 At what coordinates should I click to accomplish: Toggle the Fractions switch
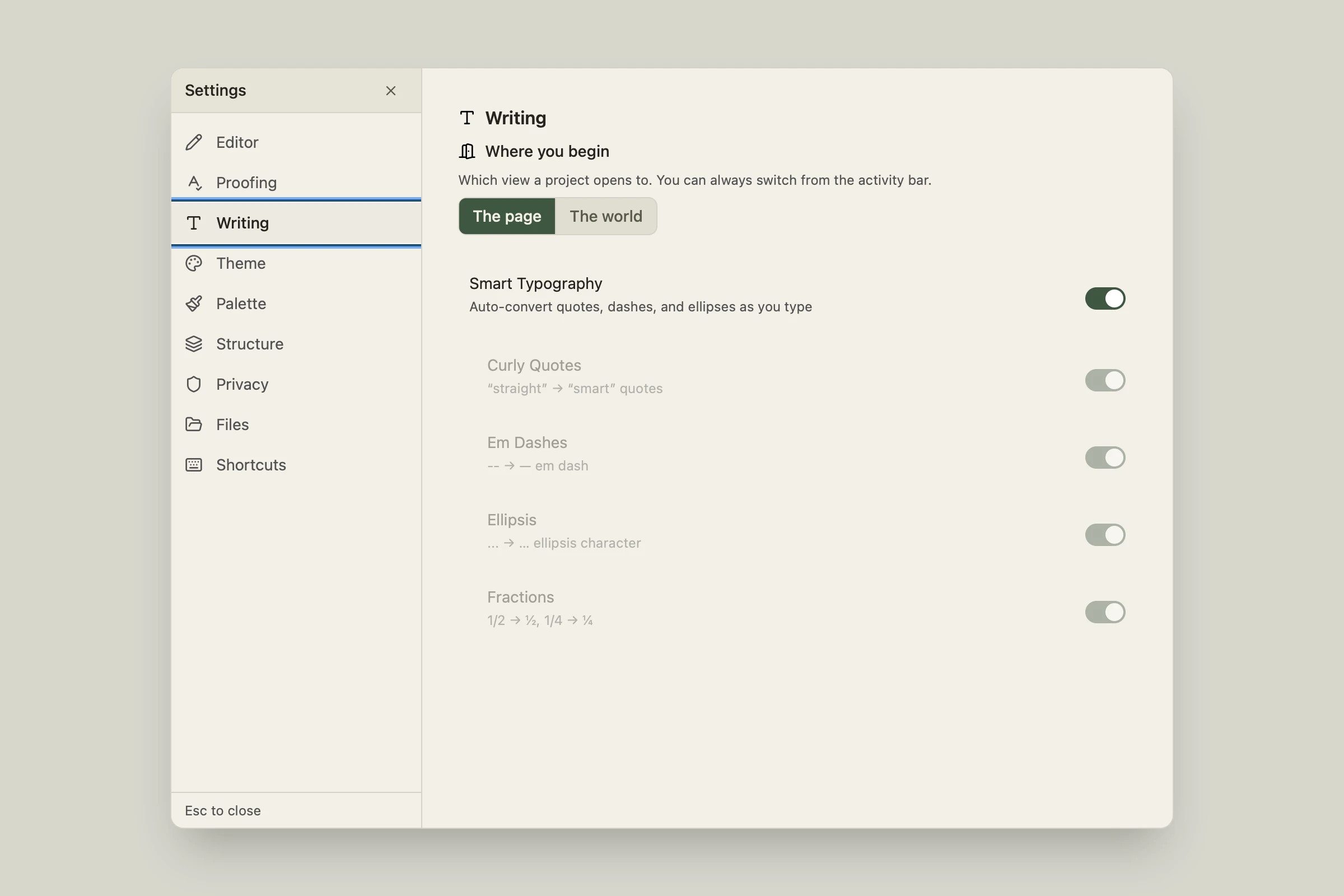pyautogui.click(x=1105, y=612)
